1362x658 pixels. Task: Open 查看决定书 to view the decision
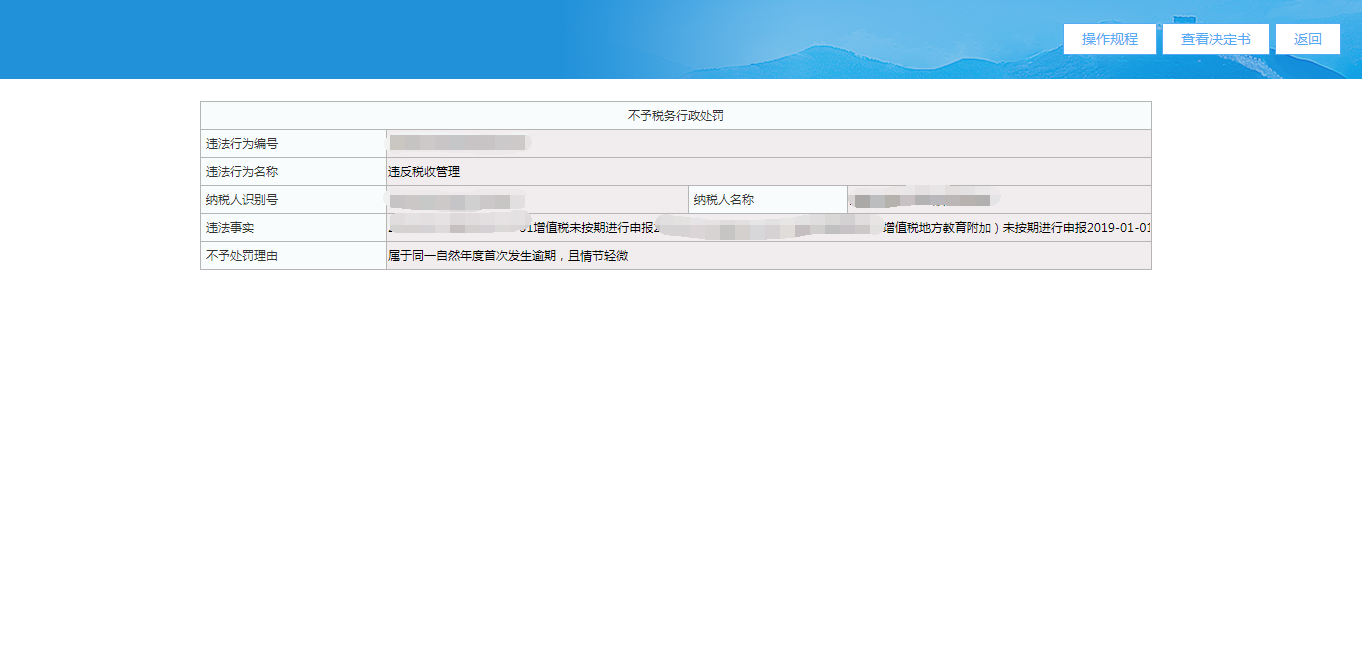[1215, 39]
